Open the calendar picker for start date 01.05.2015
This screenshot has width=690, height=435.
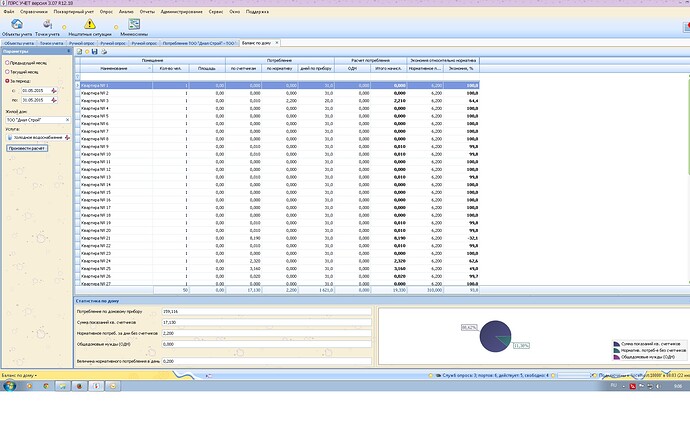coord(54,91)
